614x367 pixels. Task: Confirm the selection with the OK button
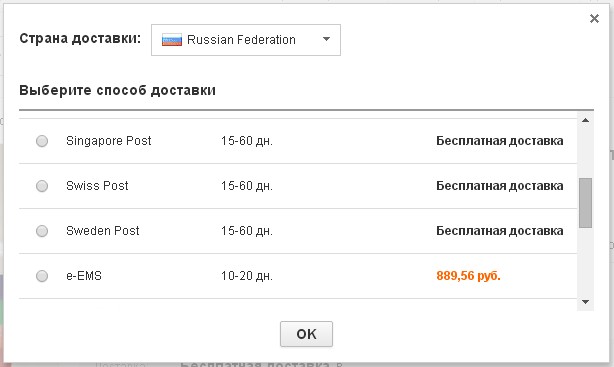(306, 334)
